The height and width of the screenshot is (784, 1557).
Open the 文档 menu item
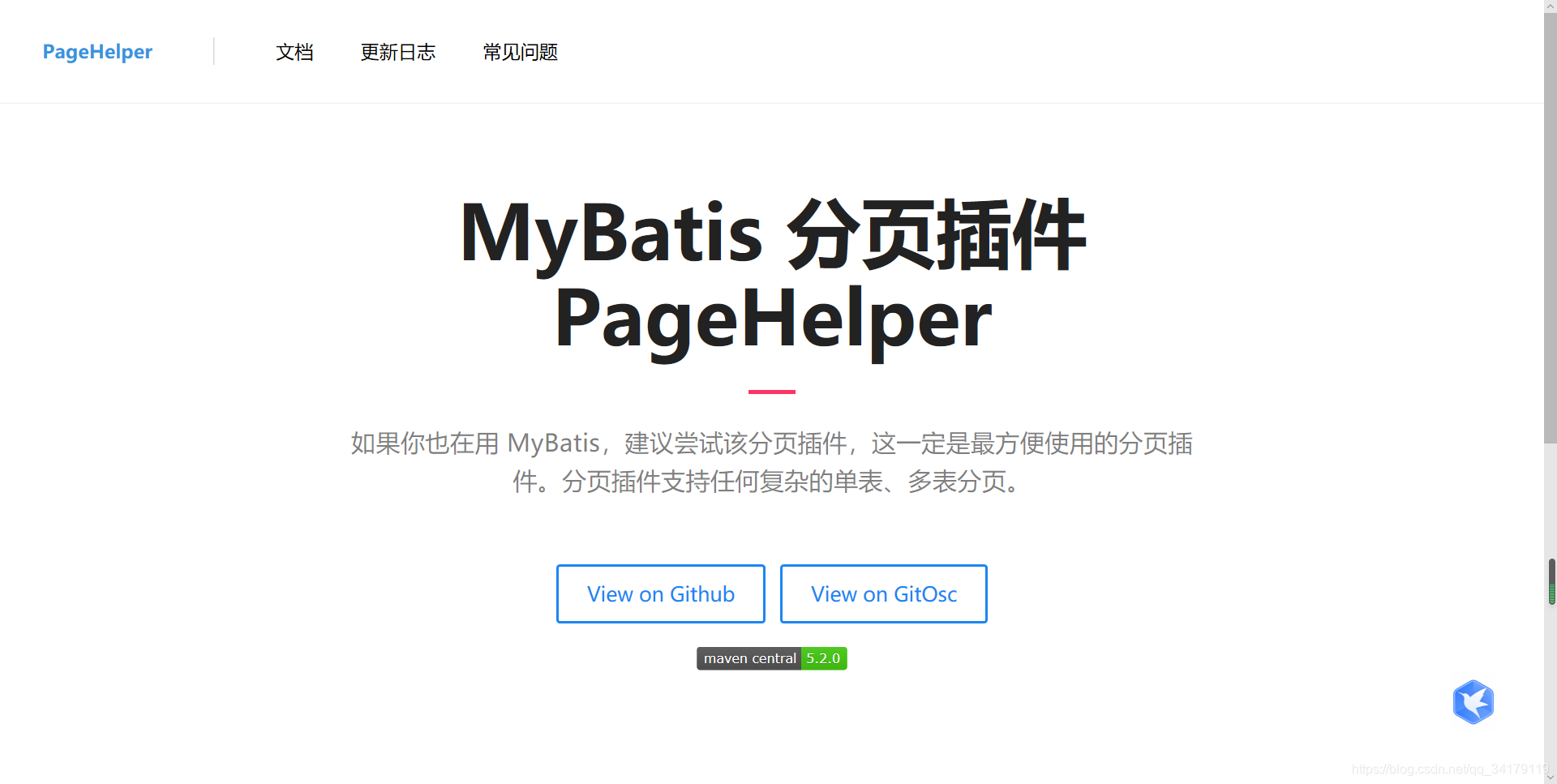tap(294, 52)
